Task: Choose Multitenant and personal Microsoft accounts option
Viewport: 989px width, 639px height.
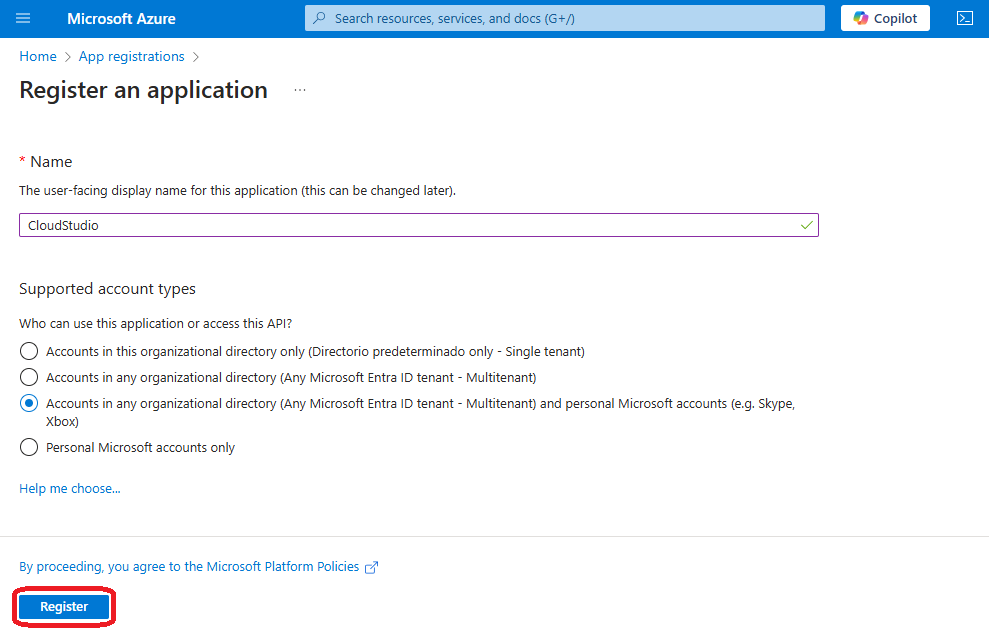Action: click(29, 403)
